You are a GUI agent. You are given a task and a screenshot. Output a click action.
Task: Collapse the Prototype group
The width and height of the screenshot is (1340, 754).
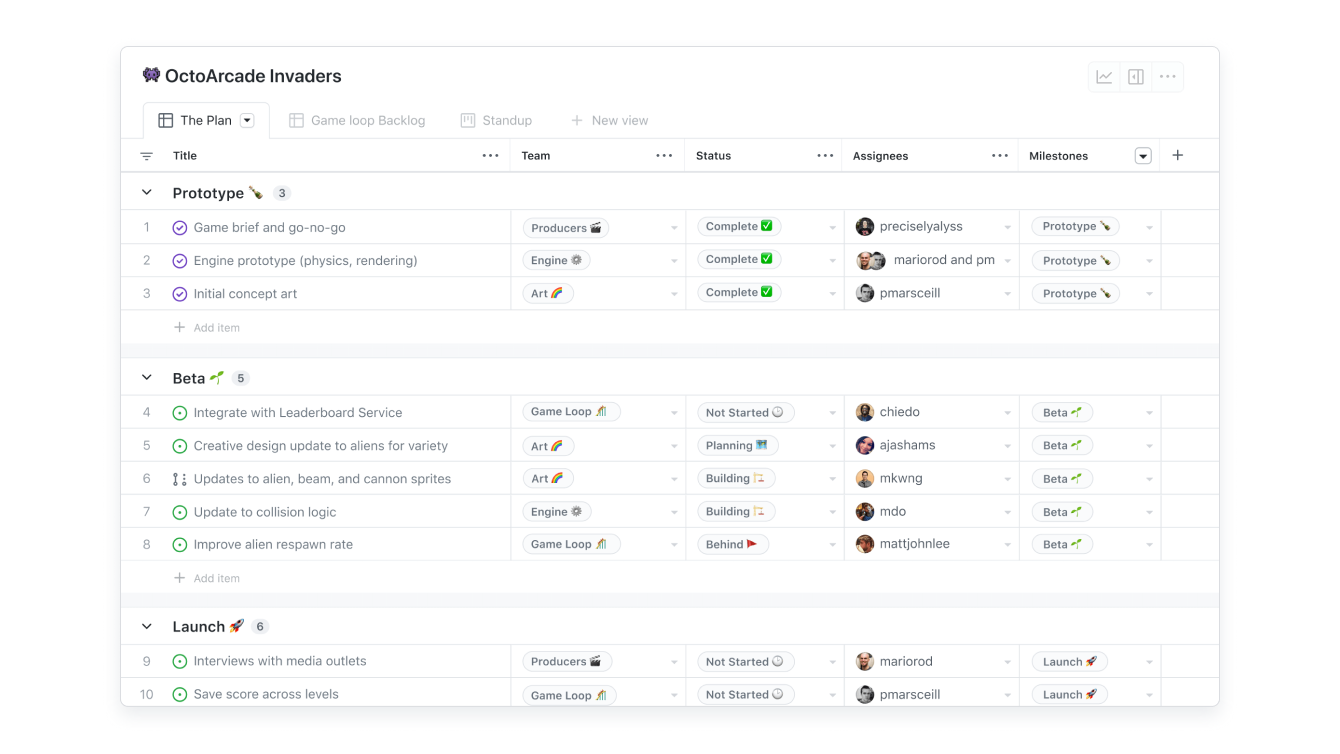tap(146, 192)
